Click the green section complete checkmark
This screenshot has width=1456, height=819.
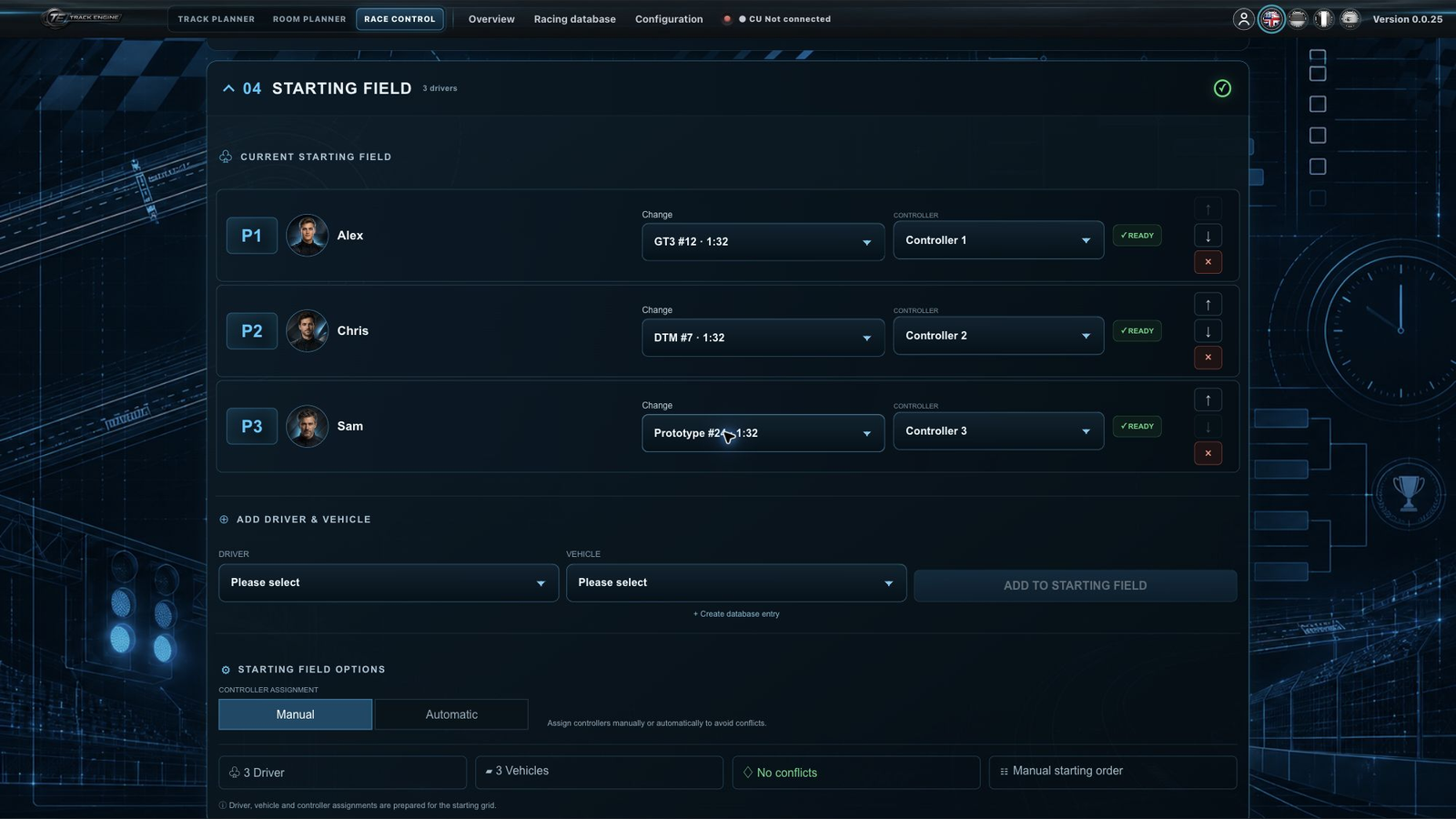tap(1222, 88)
